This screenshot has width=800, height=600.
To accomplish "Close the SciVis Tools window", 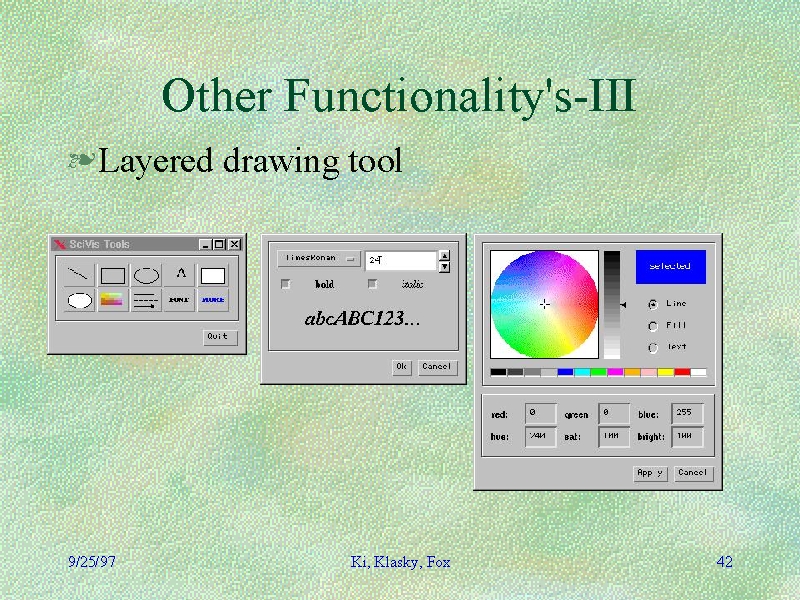I will coord(234,244).
